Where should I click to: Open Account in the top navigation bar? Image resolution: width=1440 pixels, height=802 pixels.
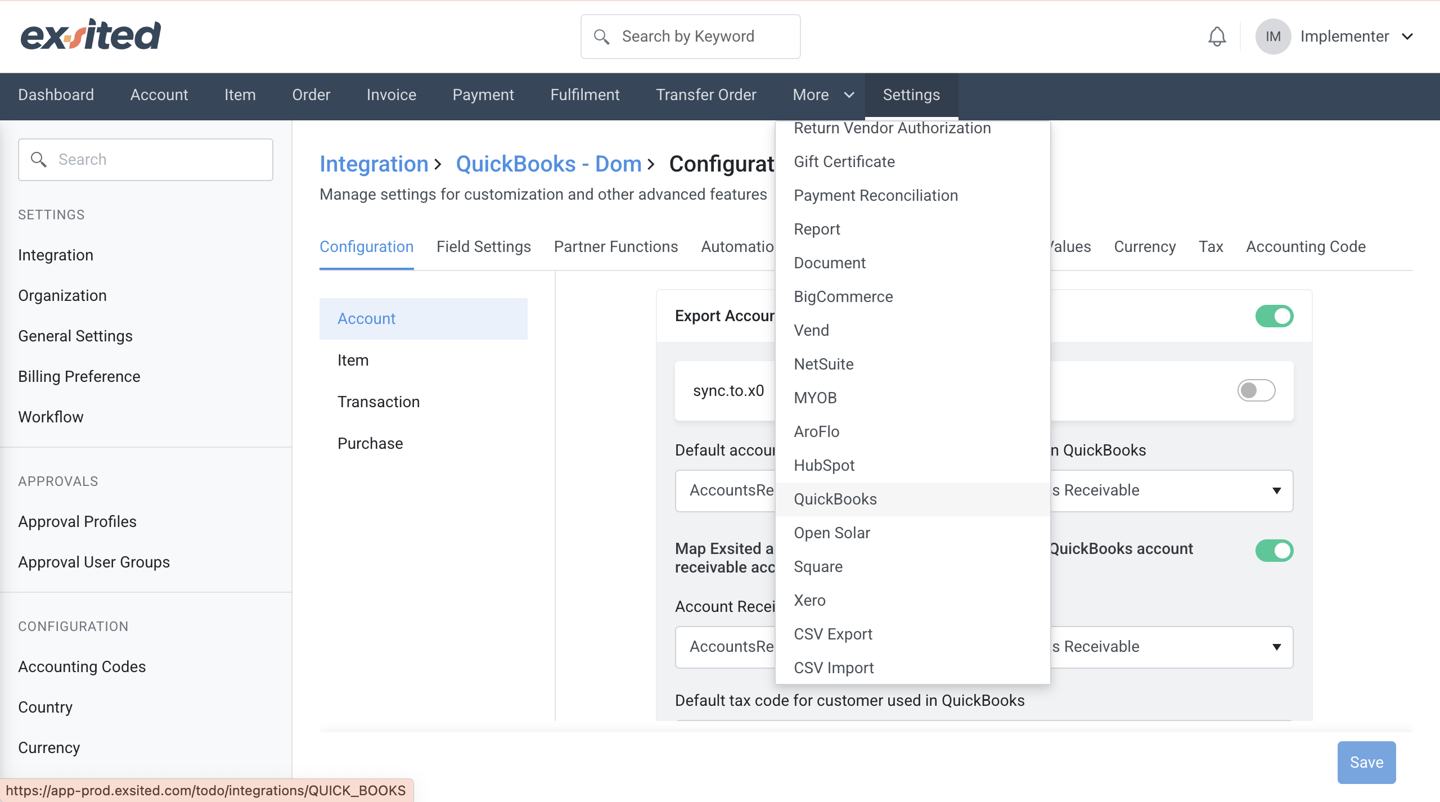click(x=159, y=95)
